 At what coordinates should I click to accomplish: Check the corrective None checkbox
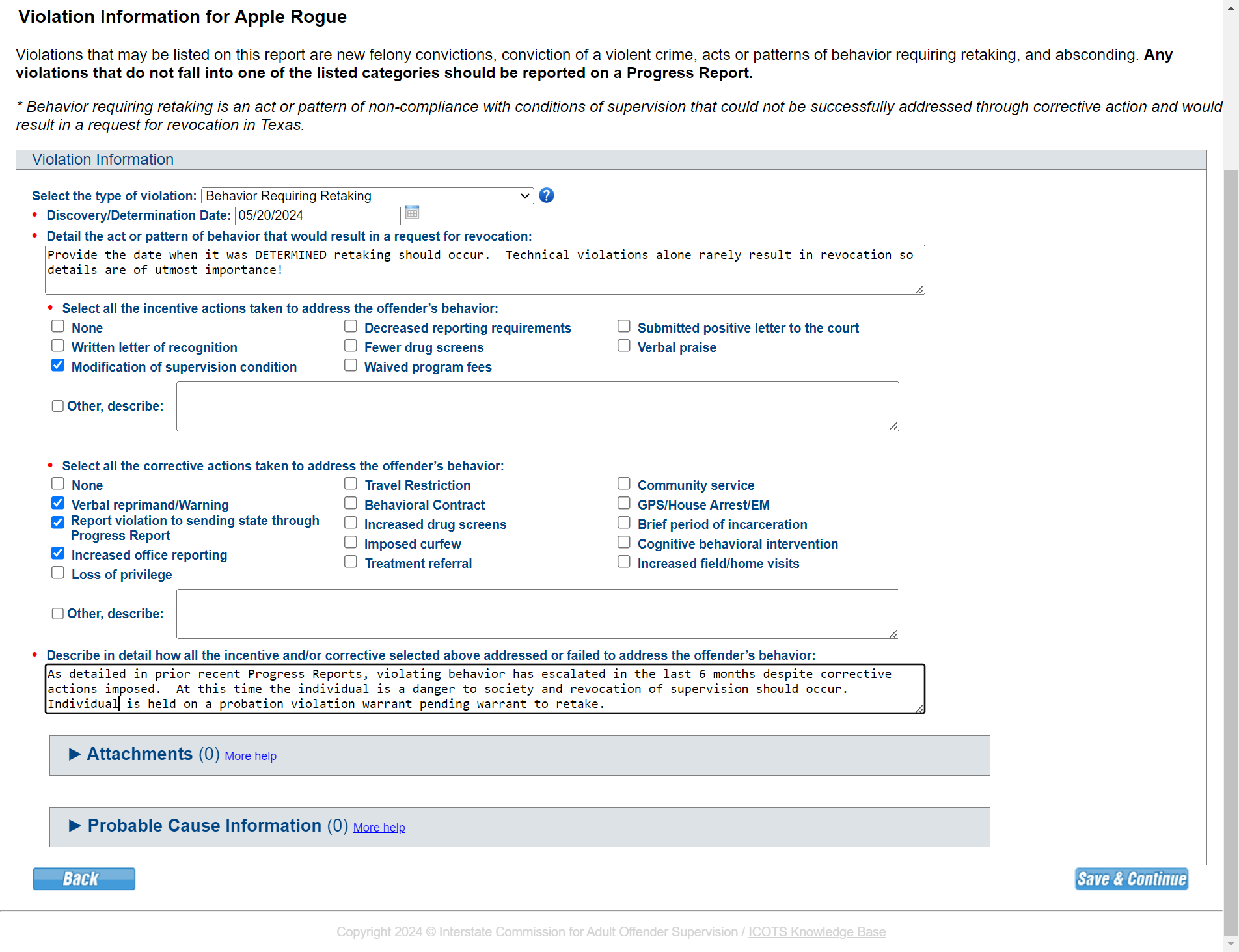(58, 483)
